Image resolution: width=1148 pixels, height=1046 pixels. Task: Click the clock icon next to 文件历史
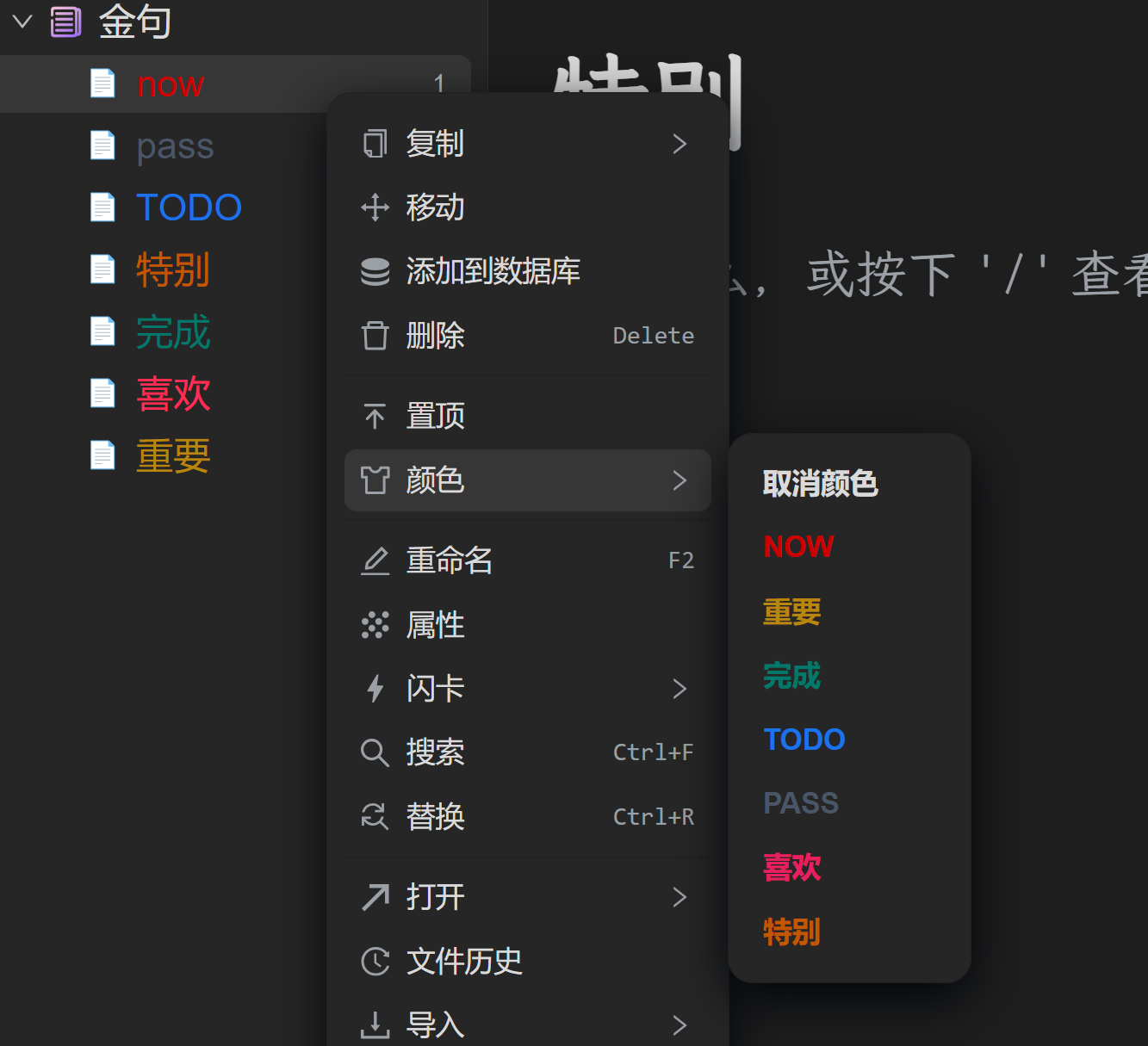(x=375, y=961)
